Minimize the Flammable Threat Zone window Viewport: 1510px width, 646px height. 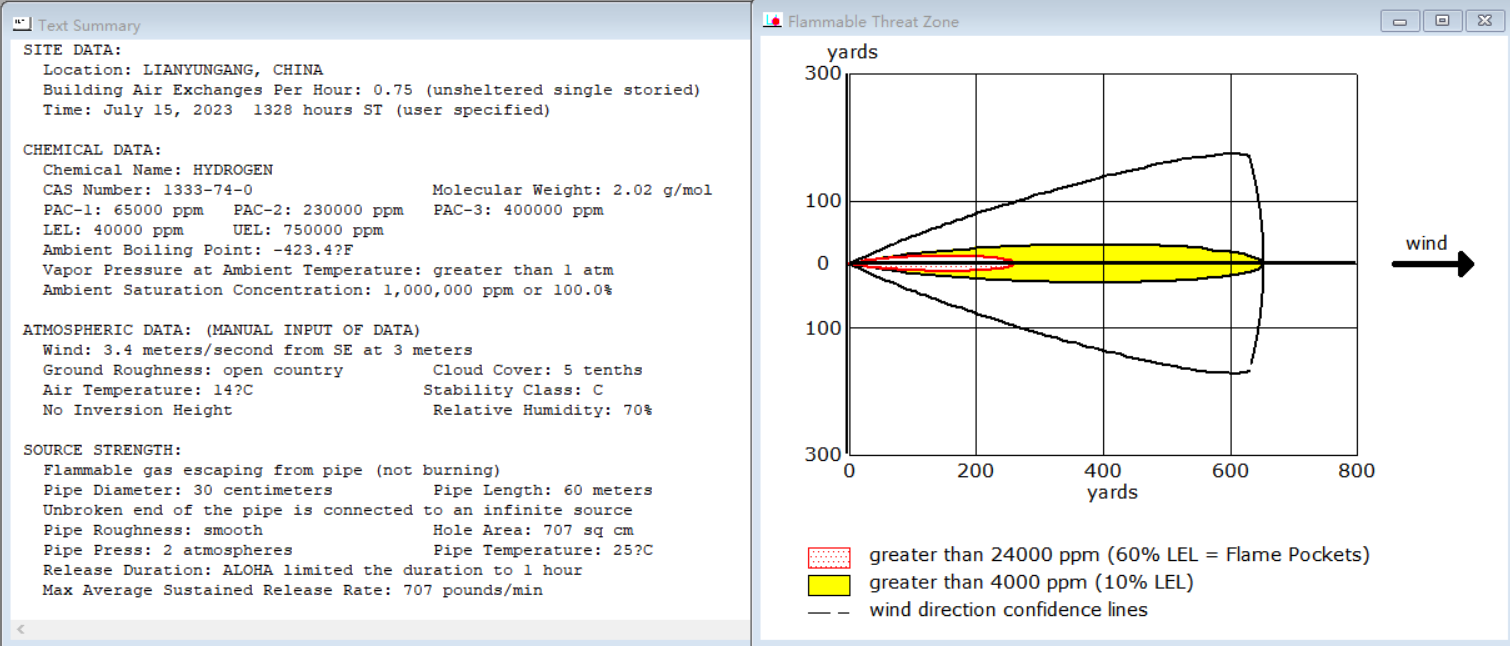coord(1400,21)
